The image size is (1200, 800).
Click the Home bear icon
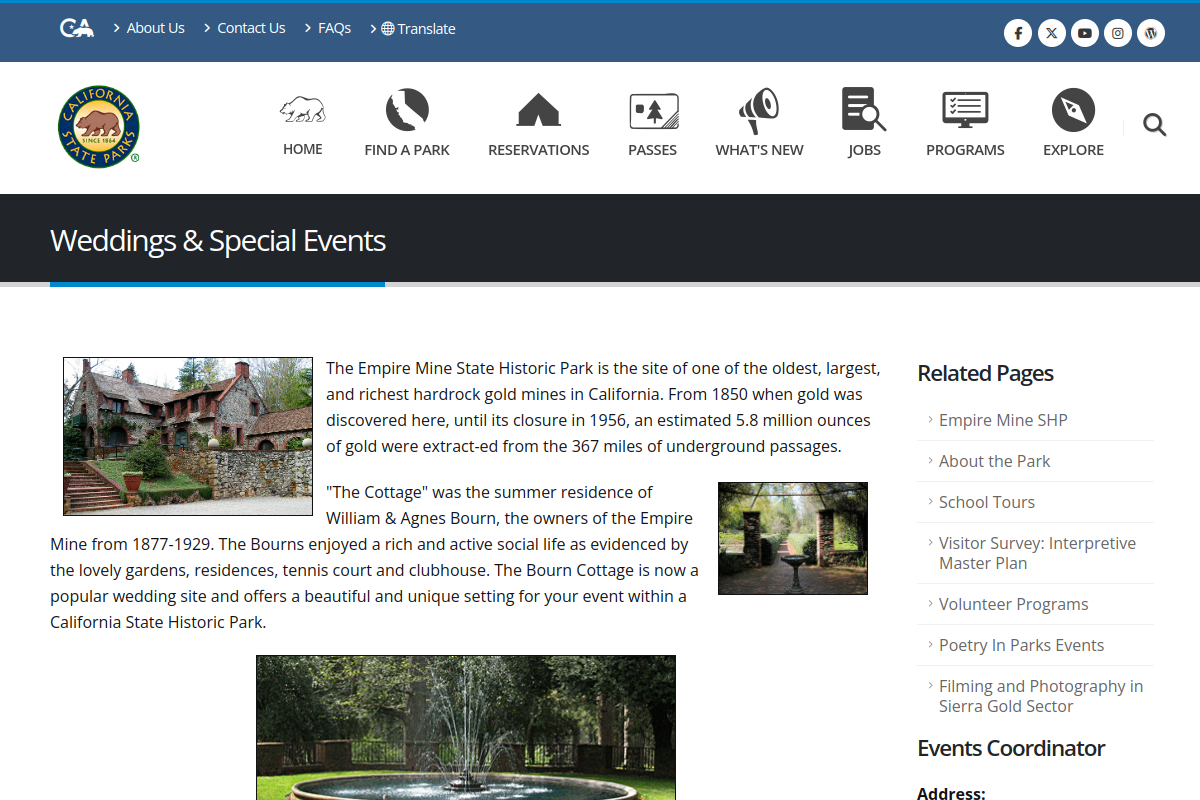(302, 109)
